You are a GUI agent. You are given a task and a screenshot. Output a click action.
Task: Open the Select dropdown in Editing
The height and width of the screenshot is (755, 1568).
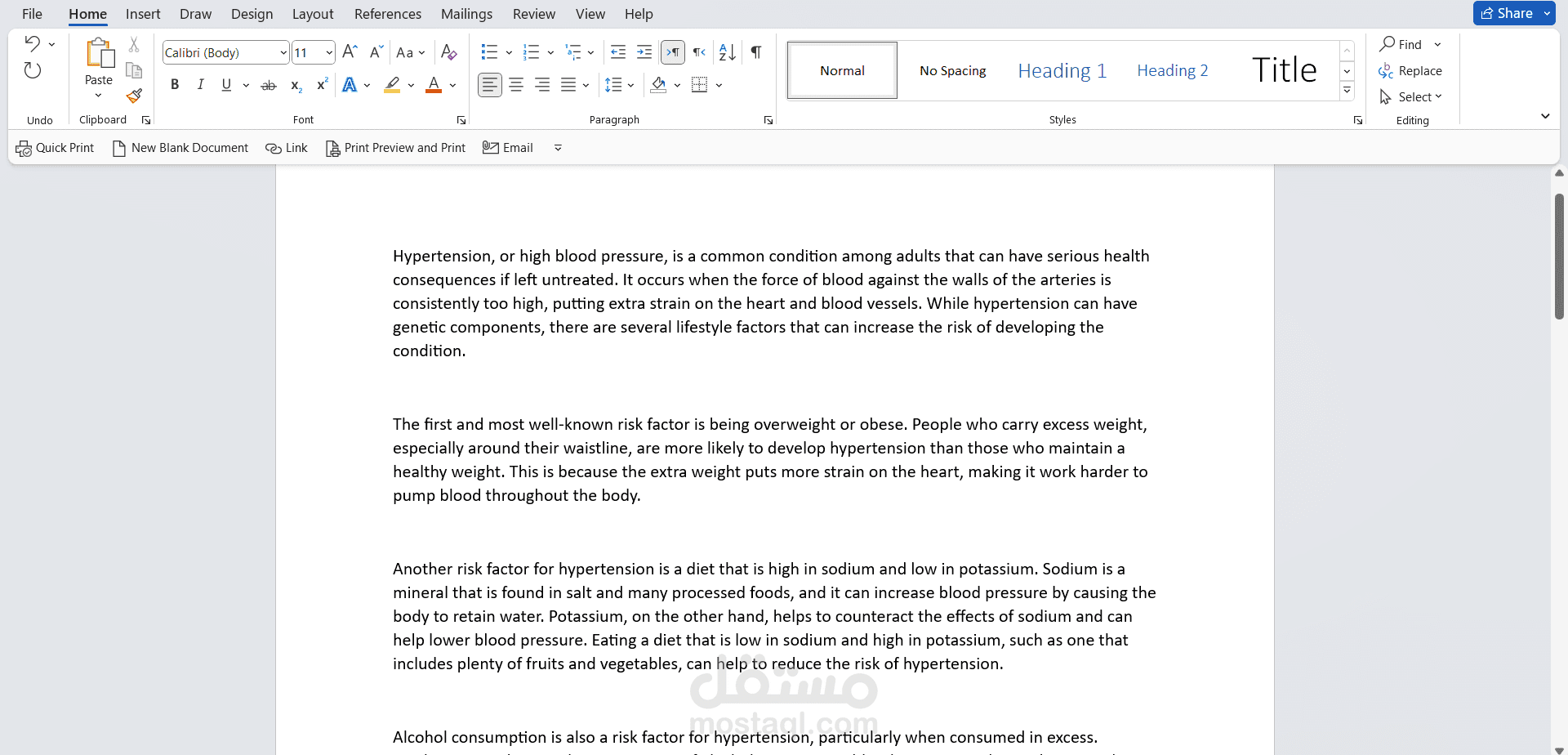[1410, 96]
